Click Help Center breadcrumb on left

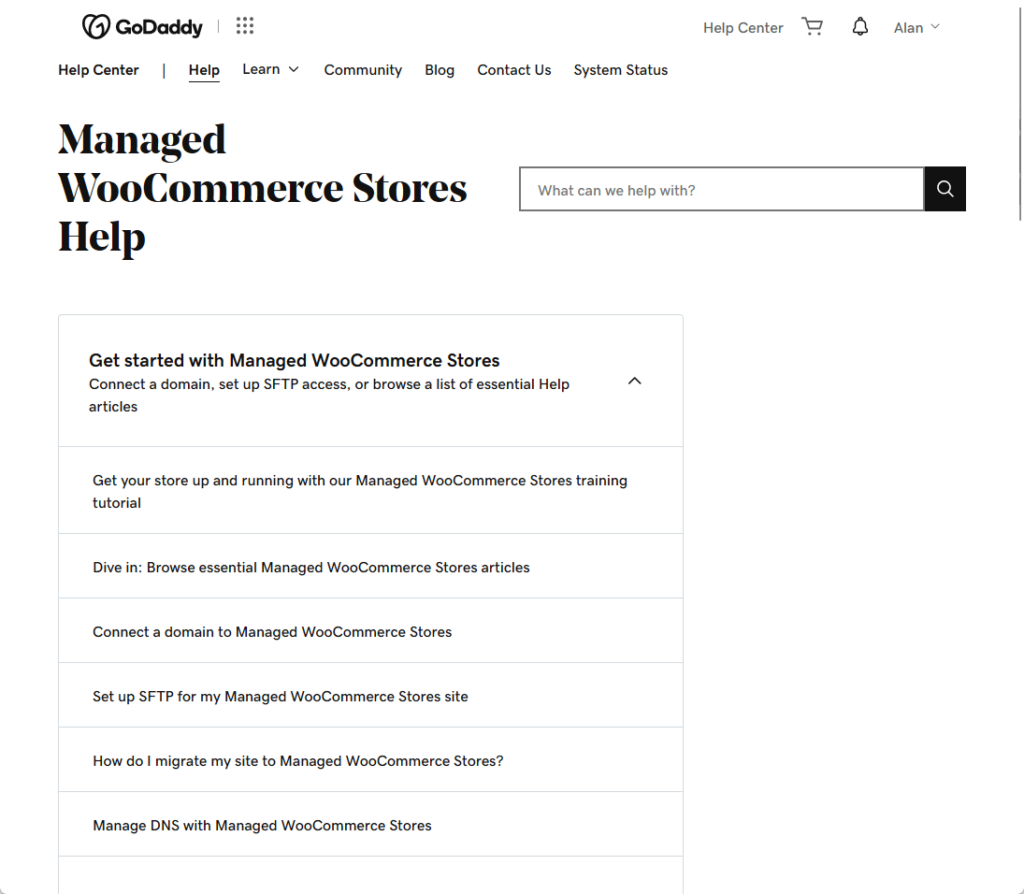[x=99, y=70]
